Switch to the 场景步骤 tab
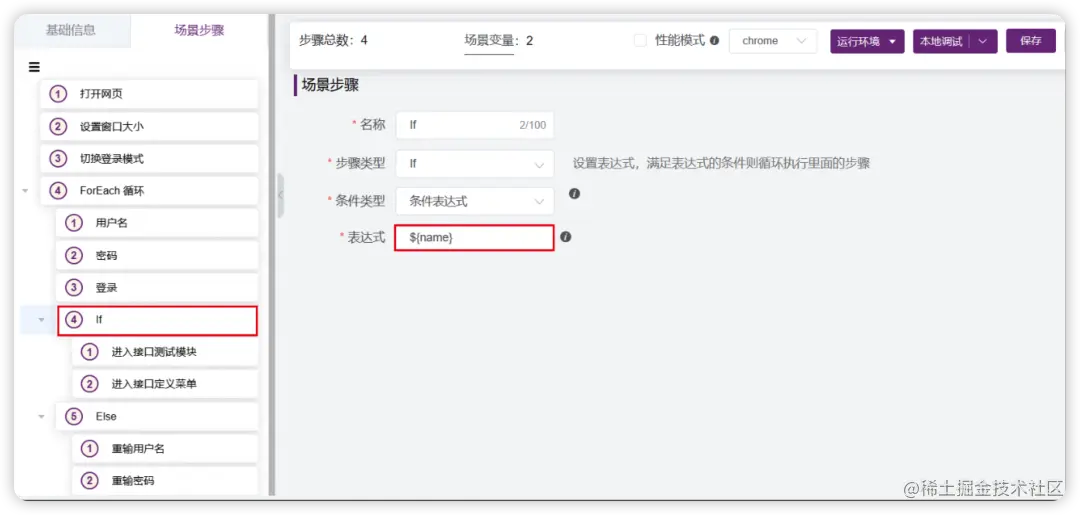The width and height of the screenshot is (1080, 515). point(199,30)
